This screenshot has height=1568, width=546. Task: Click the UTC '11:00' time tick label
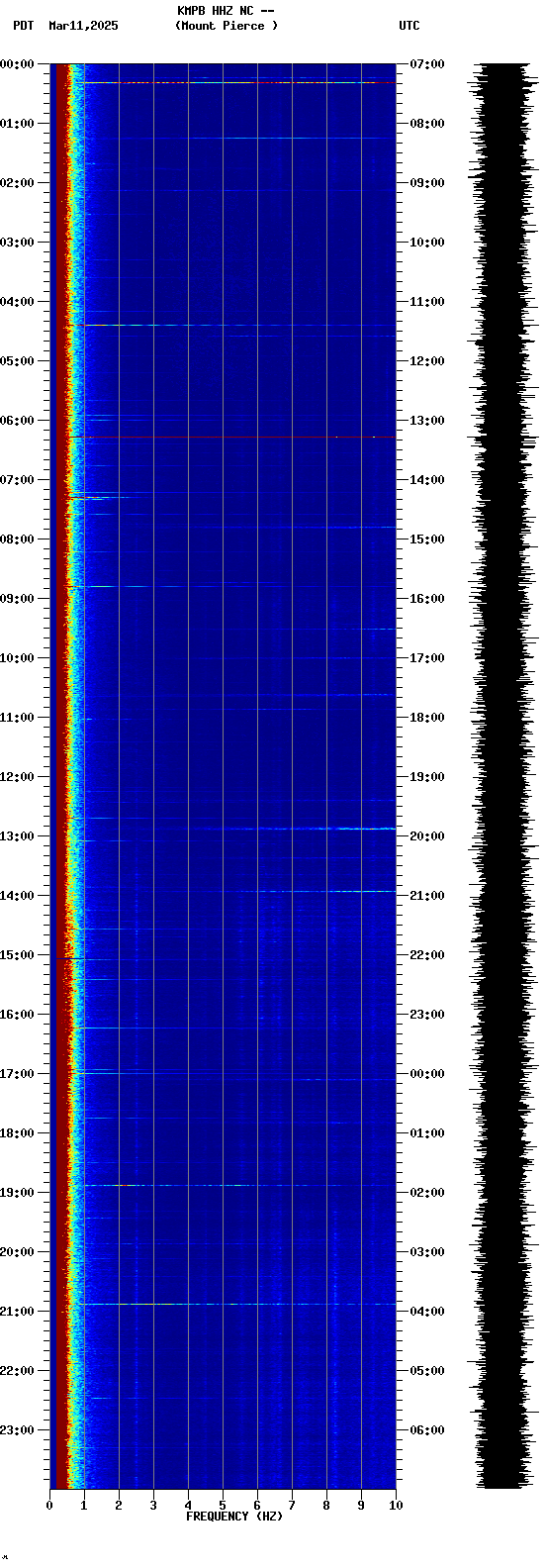(x=427, y=302)
